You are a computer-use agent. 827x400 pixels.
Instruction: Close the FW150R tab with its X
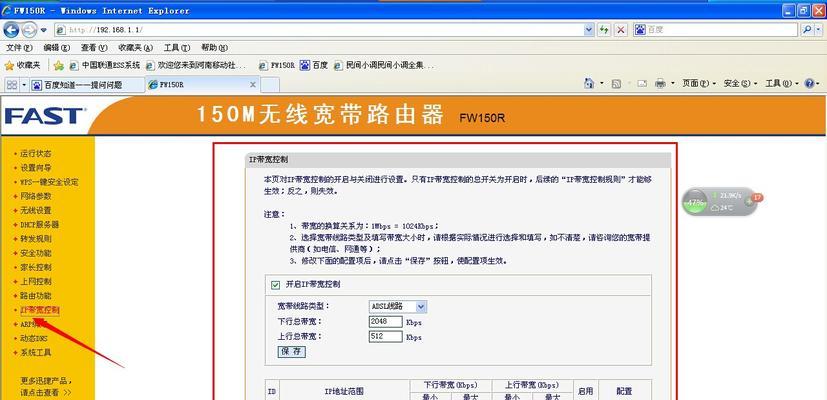(253, 84)
